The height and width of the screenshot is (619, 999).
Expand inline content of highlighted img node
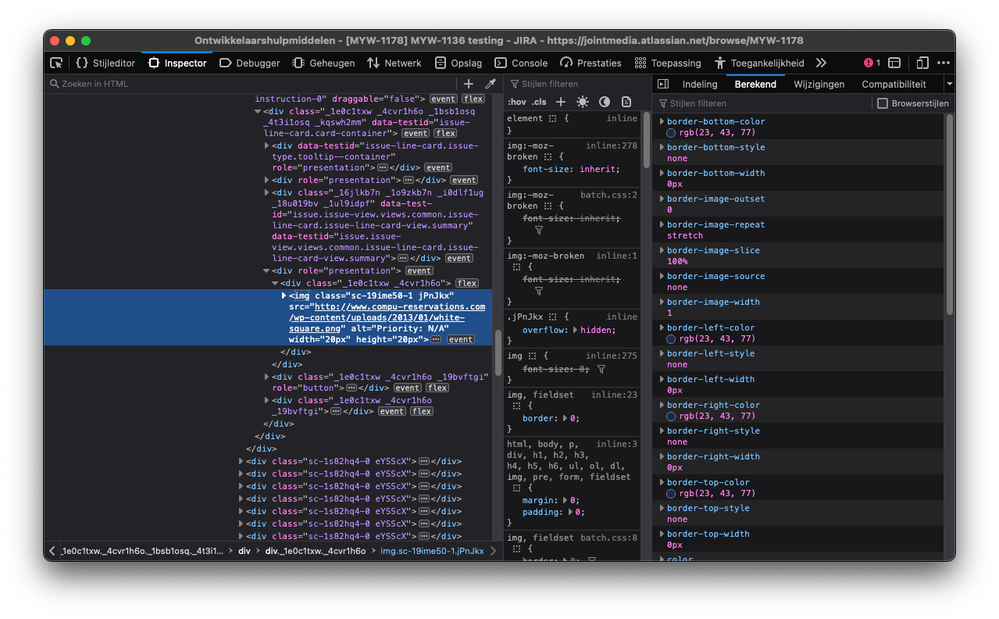(x=436, y=339)
